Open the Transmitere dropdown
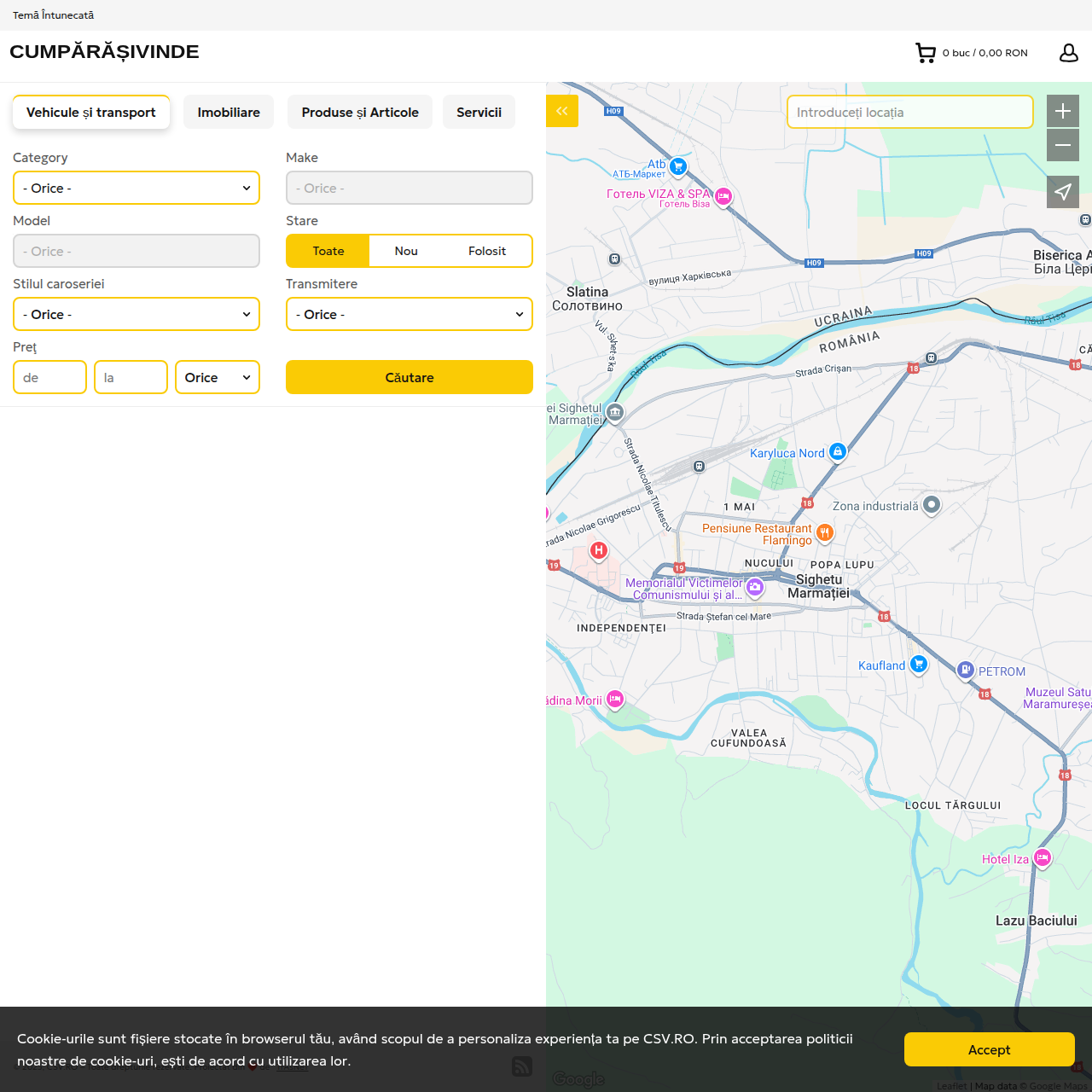1092x1092 pixels. point(409,315)
